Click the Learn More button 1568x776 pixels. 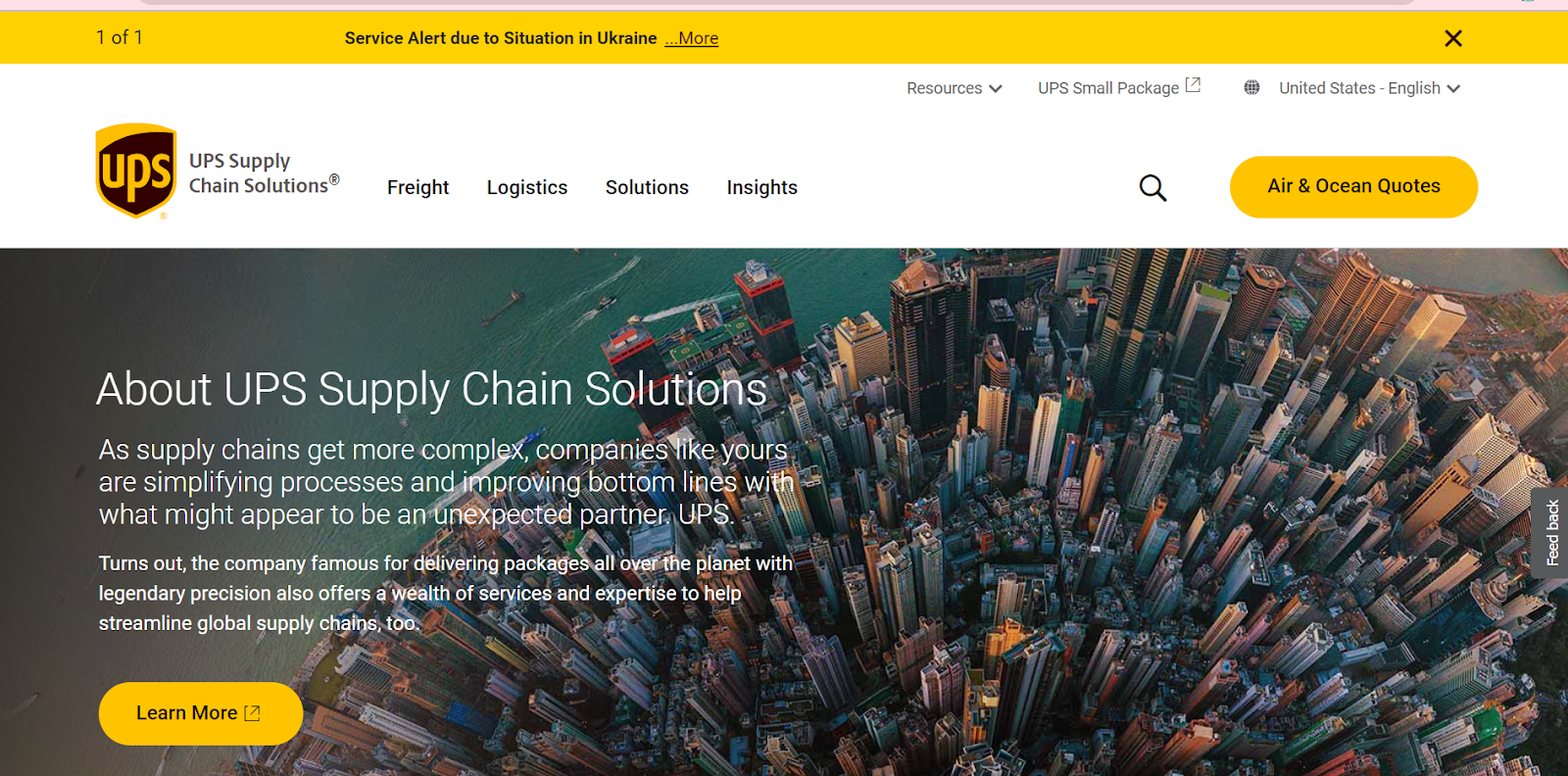201,713
